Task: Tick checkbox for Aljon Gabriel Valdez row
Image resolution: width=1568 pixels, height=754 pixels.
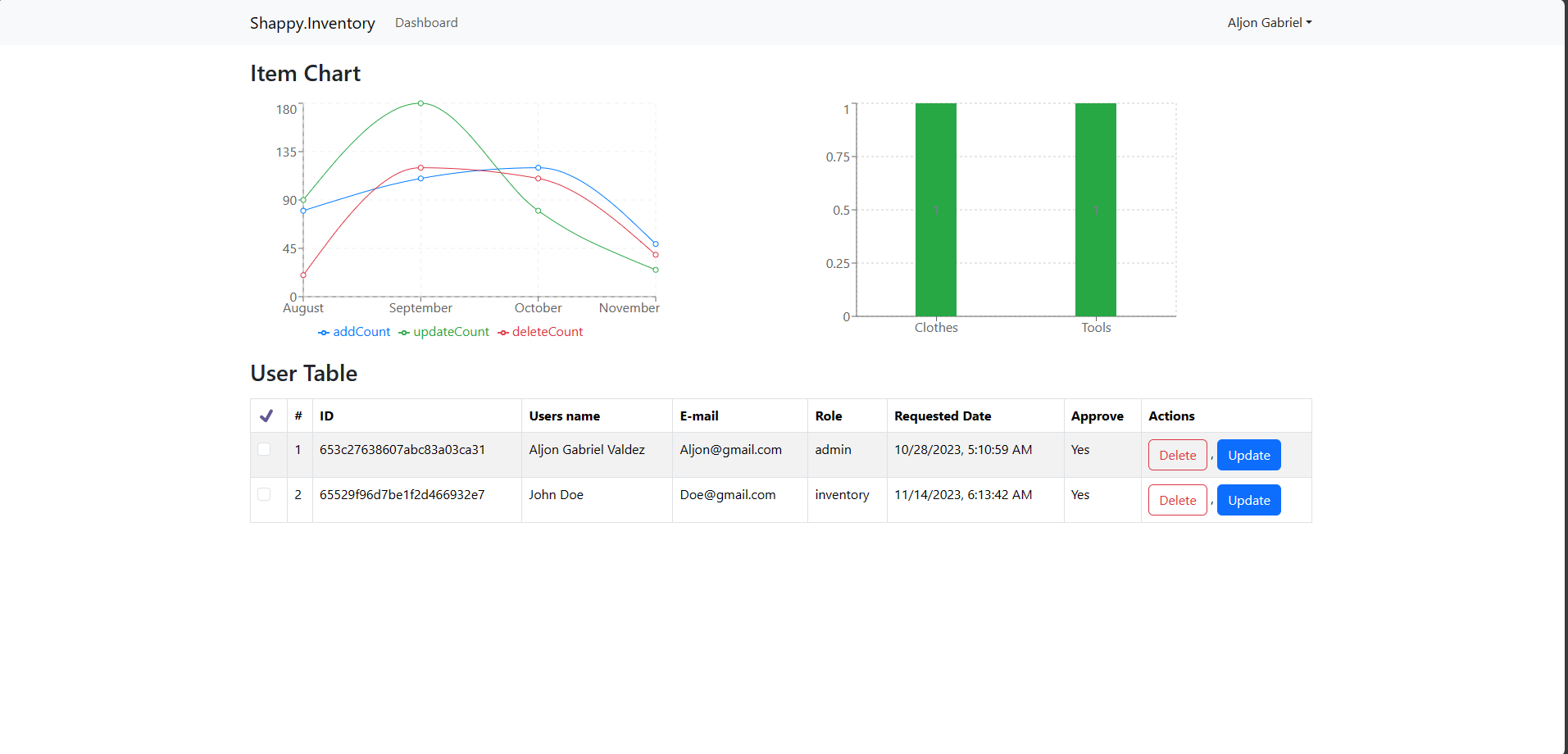Action: [x=264, y=449]
